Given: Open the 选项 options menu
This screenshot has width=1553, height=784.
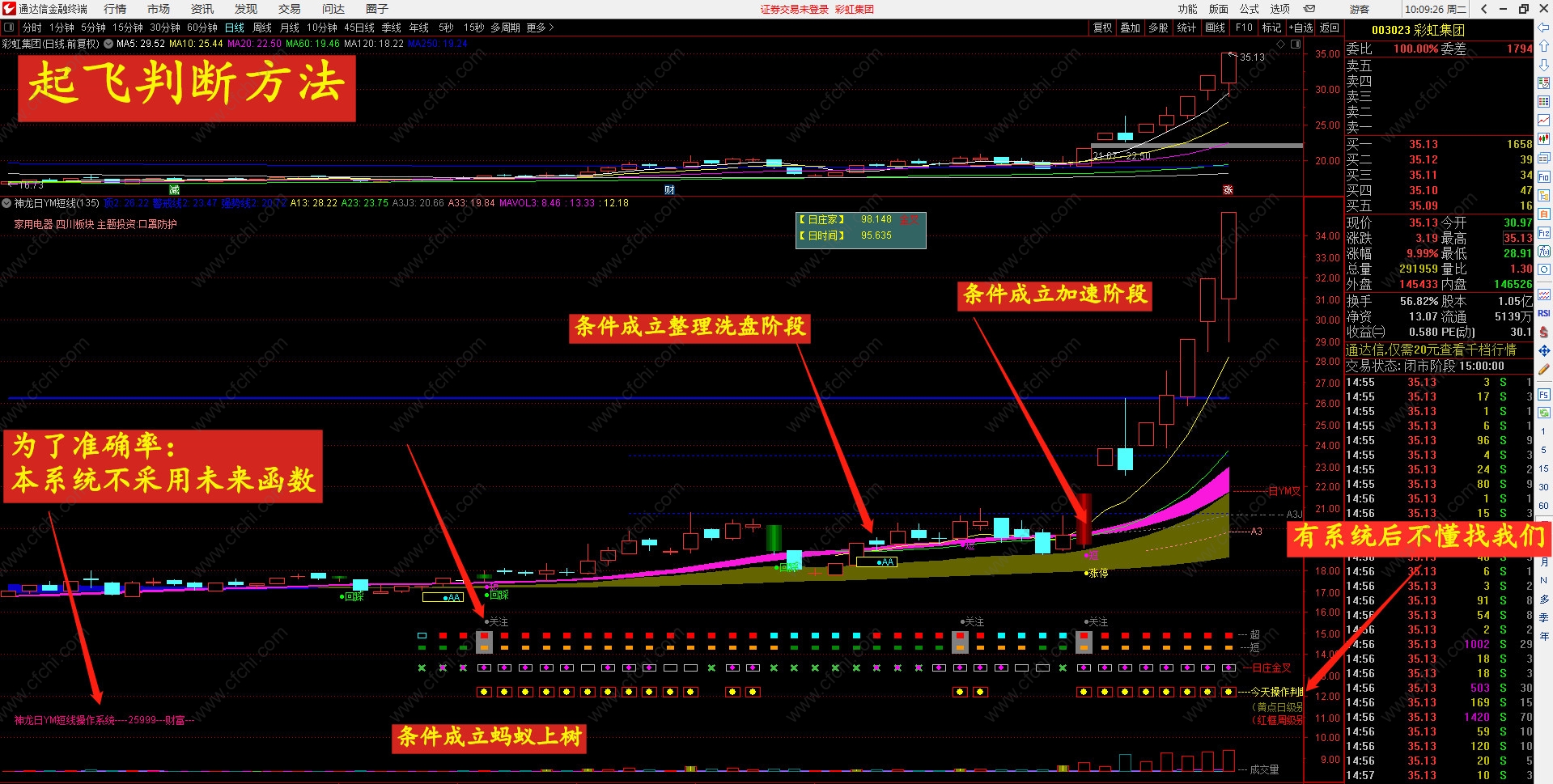Looking at the screenshot, I should point(1280,9).
